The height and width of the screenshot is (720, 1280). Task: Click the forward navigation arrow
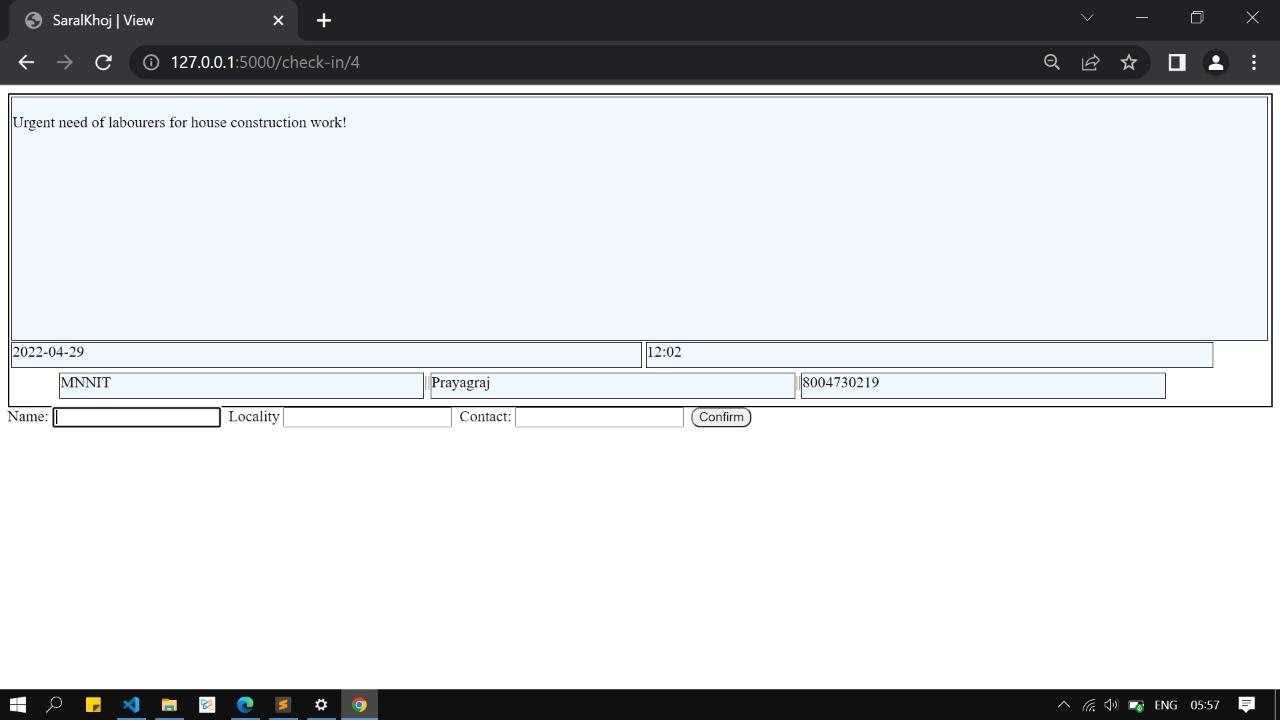pyautogui.click(x=65, y=62)
